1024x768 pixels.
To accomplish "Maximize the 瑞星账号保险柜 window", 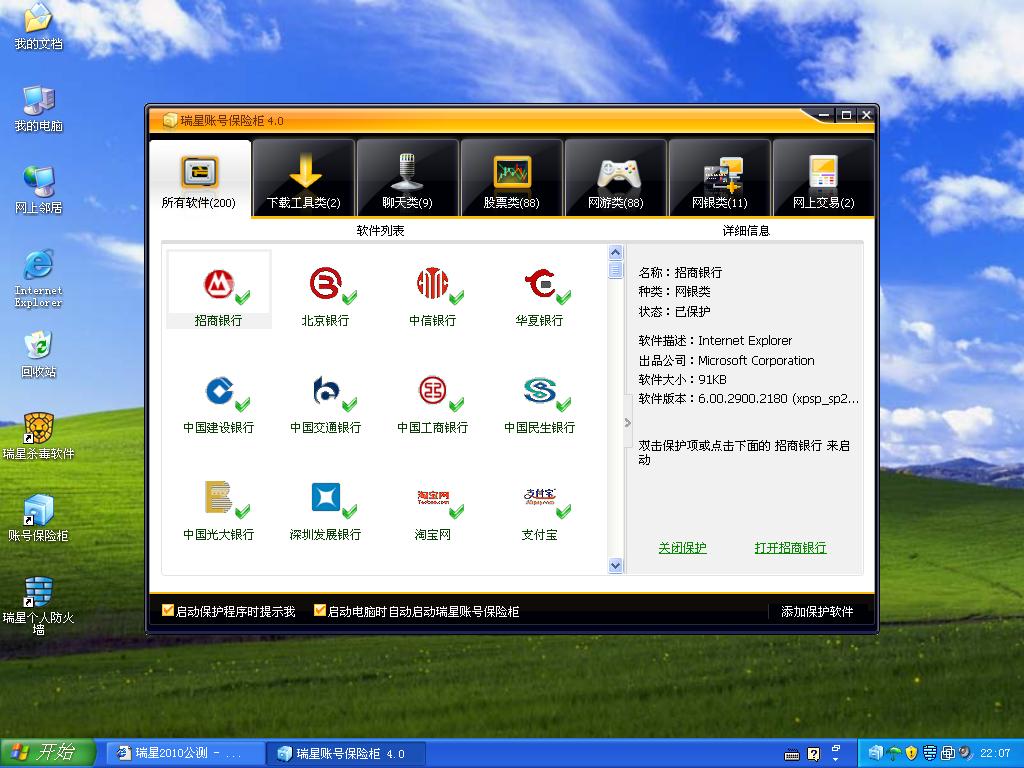I will click(846, 116).
